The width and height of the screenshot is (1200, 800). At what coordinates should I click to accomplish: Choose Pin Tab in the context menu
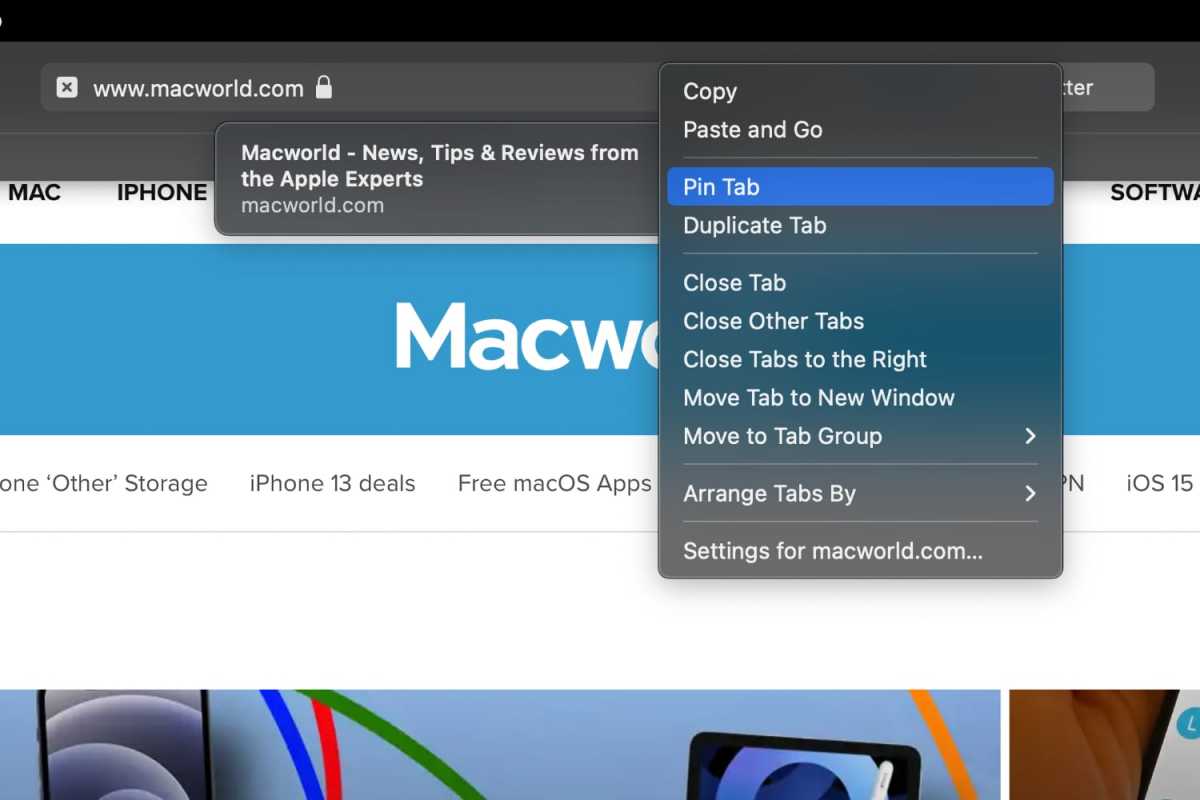tap(860, 187)
